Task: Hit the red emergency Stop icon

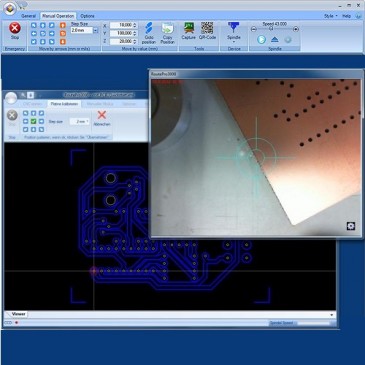Action: pyautogui.click(x=15, y=28)
